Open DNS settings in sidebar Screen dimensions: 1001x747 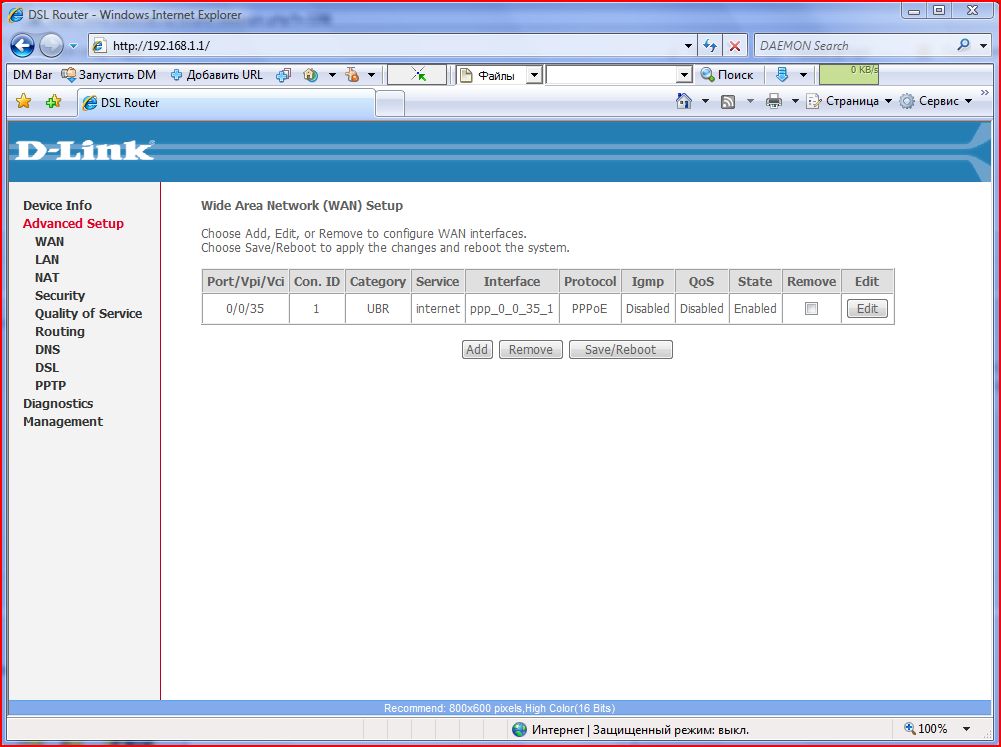point(48,349)
